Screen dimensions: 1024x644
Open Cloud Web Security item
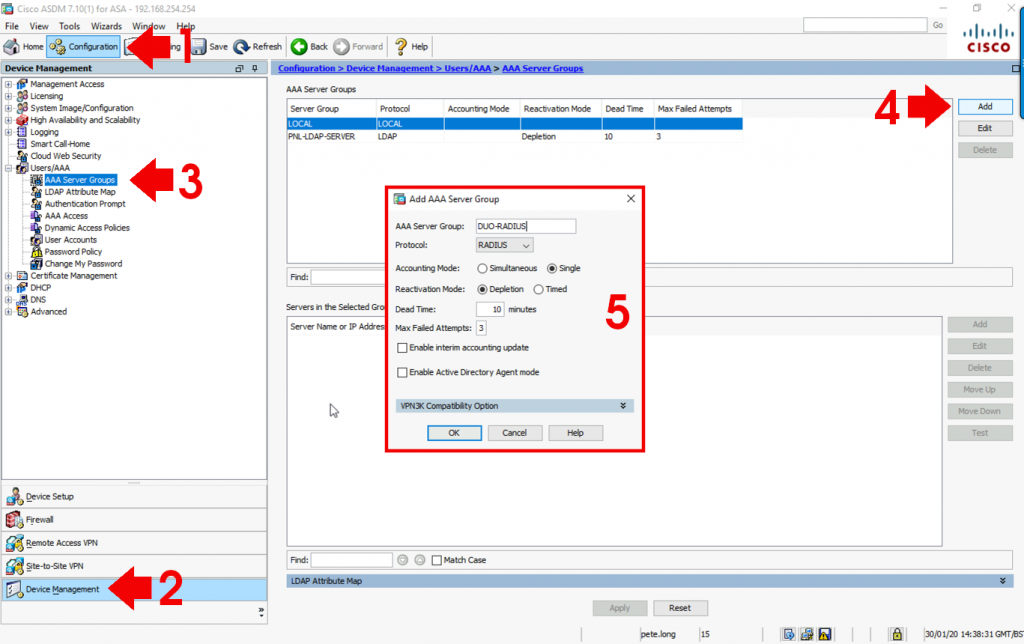[65, 156]
